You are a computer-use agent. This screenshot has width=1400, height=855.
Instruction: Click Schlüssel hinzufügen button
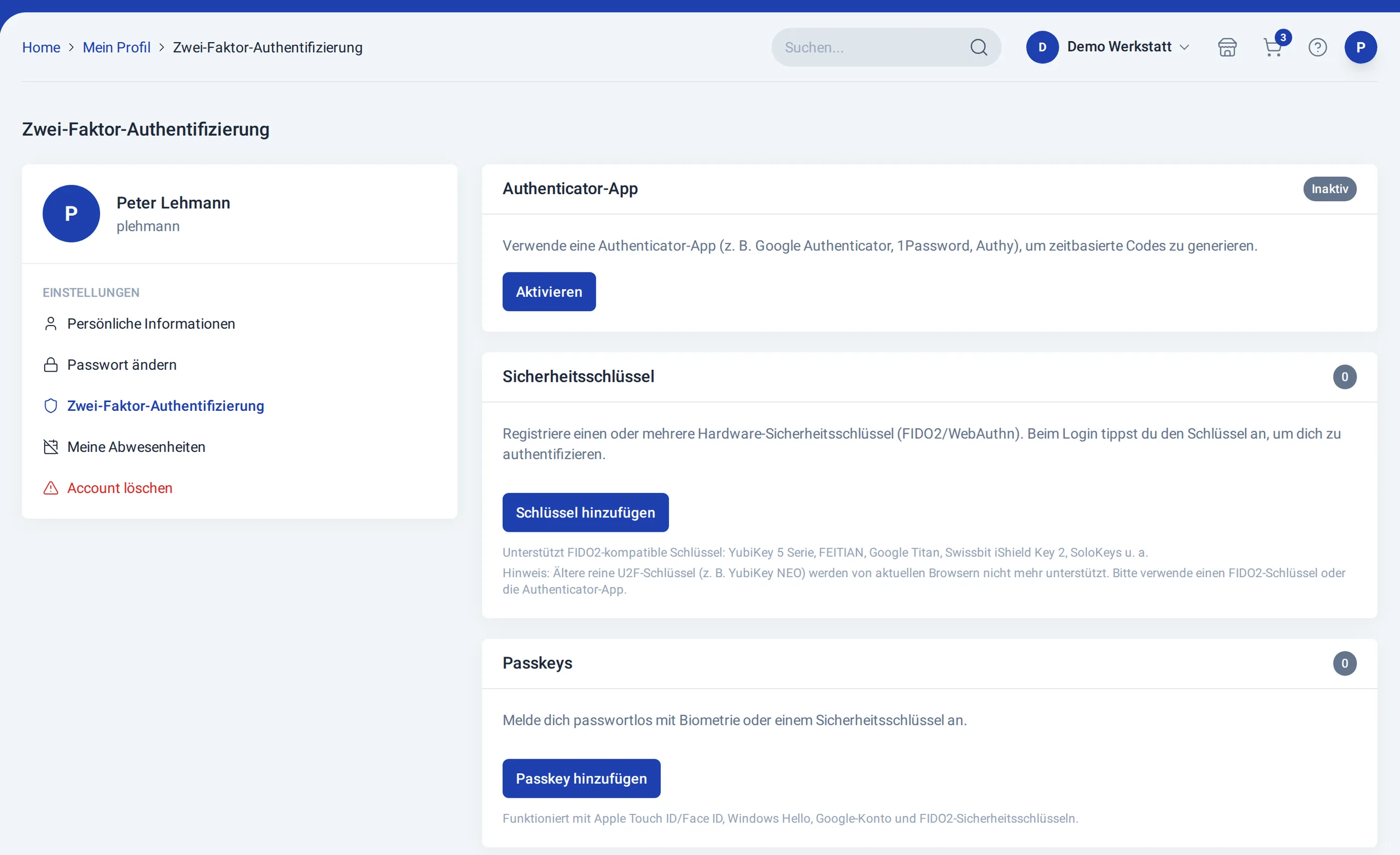[585, 512]
